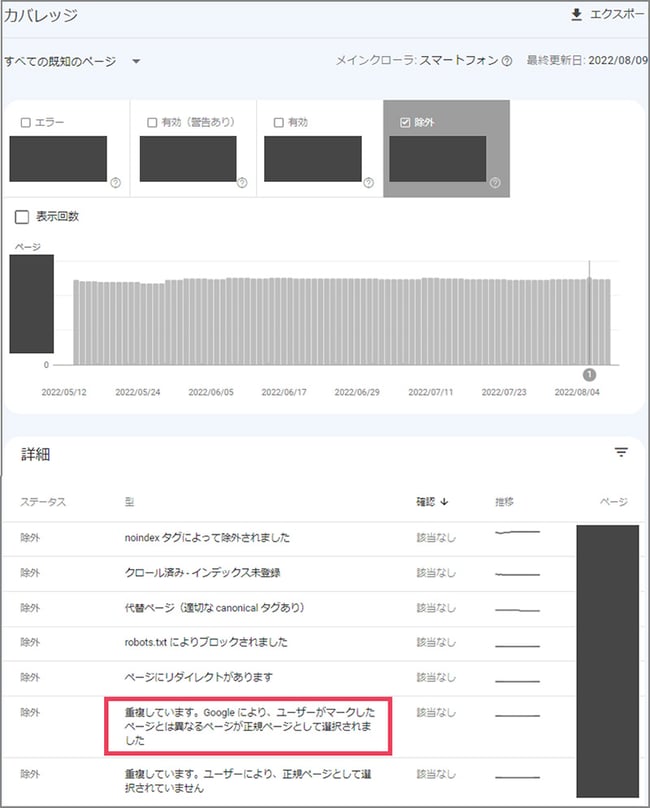Expand the すべての既知のページ dropdown
This screenshot has width=650, height=808.
point(136,62)
